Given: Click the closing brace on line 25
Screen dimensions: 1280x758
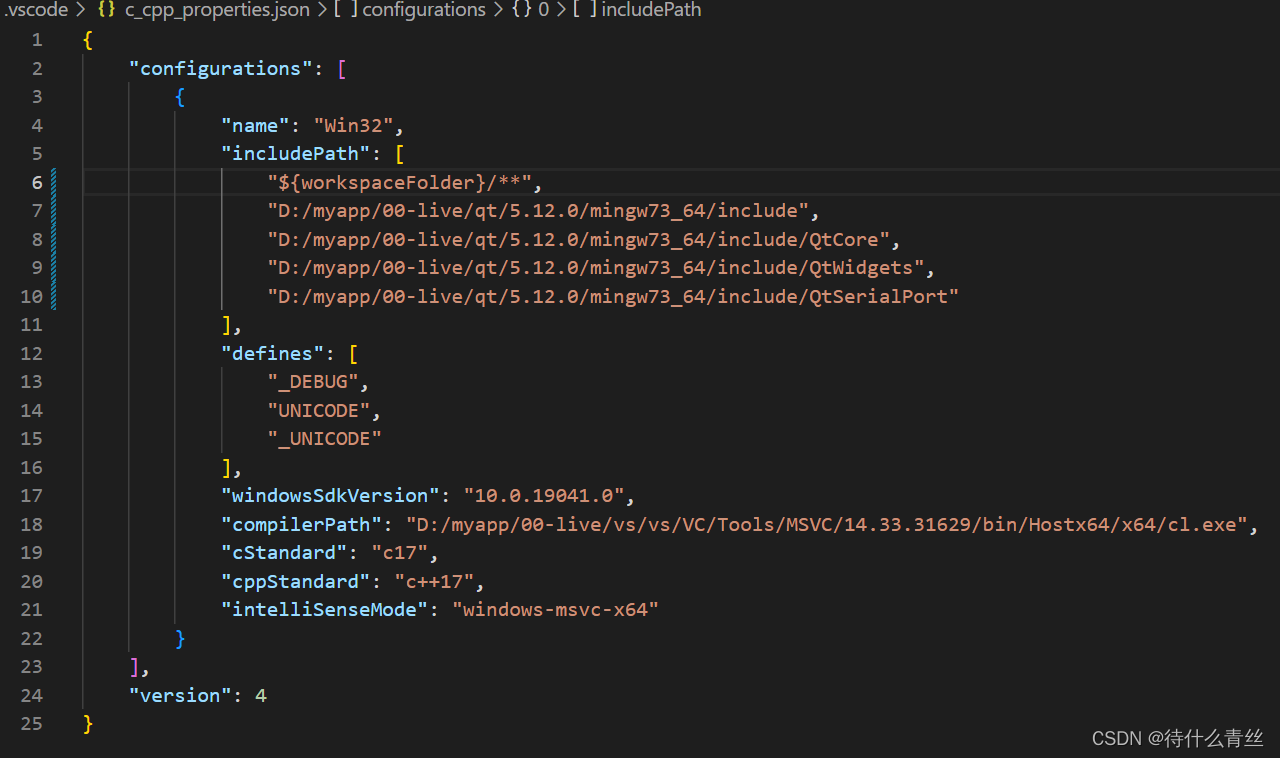Looking at the screenshot, I should pyautogui.click(x=89, y=724).
